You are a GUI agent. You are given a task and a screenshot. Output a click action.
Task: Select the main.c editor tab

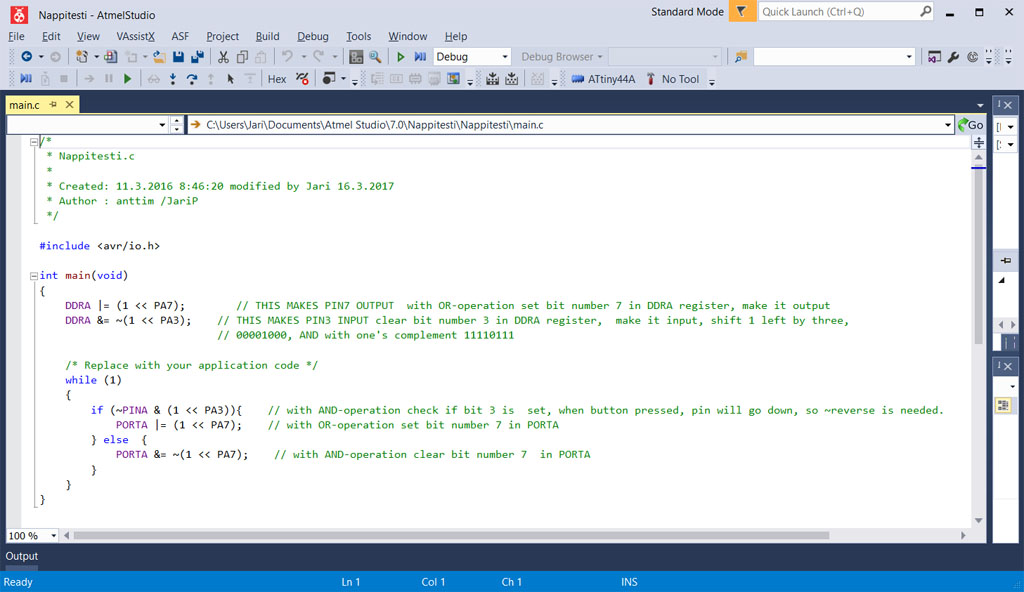pos(25,105)
